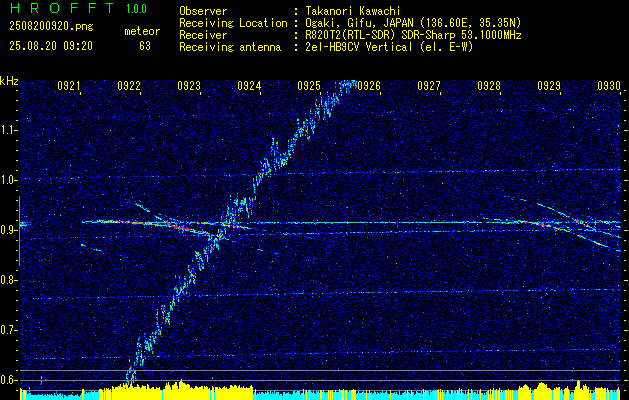
Task: Click the 0930 time marker
Action: pyautogui.click(x=609, y=85)
